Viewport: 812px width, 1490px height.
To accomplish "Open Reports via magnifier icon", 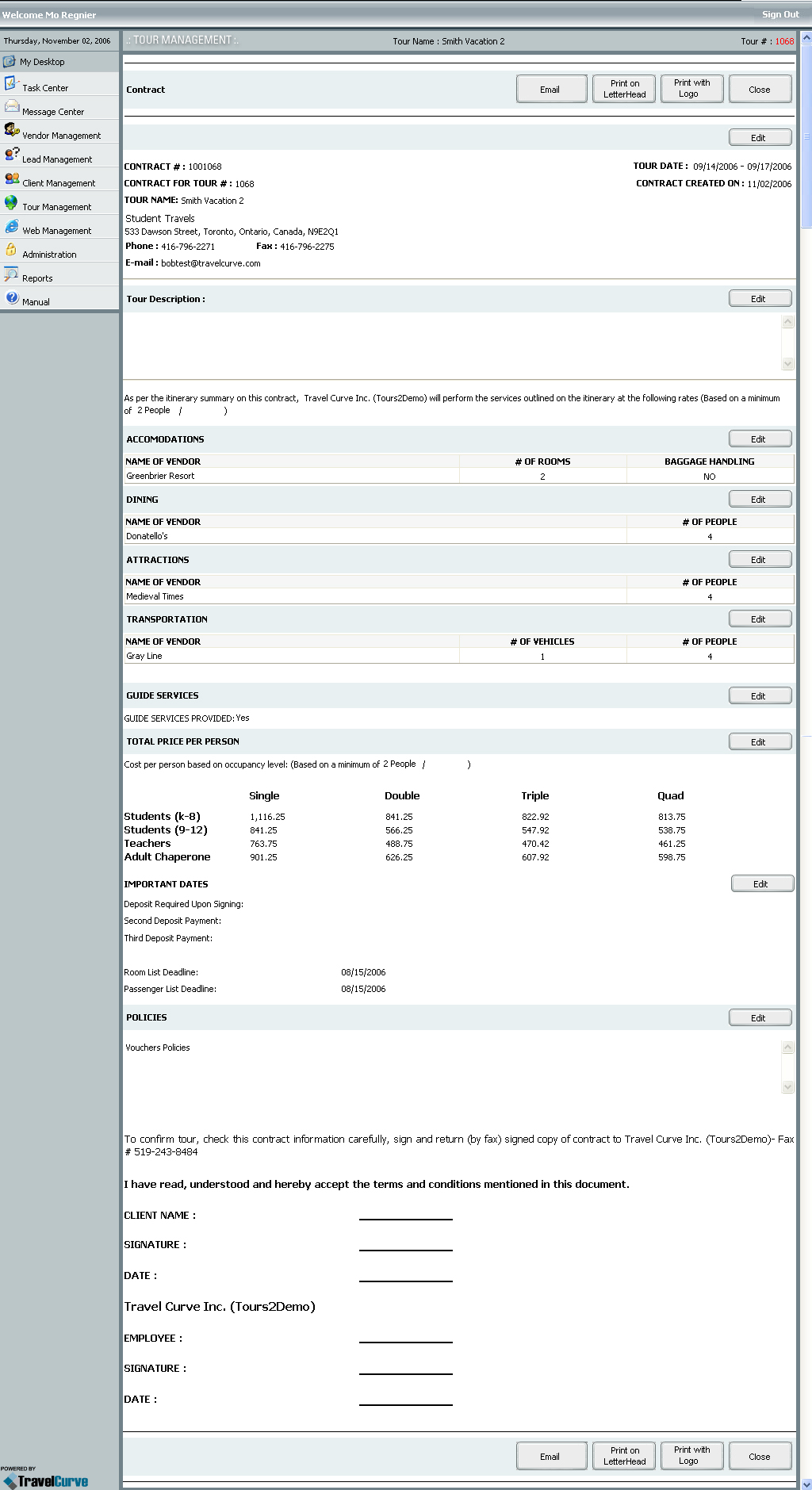I will click(11, 274).
